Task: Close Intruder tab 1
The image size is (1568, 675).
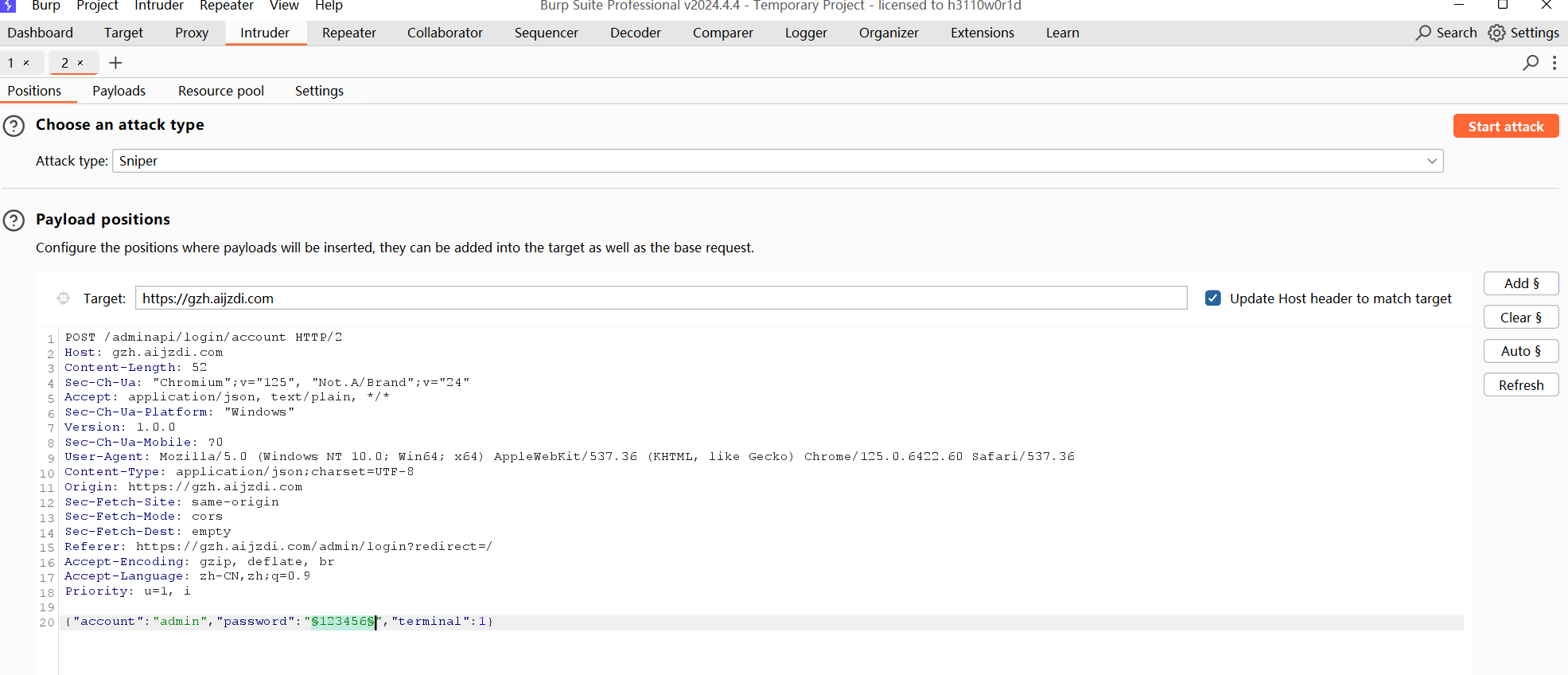Action: point(26,63)
